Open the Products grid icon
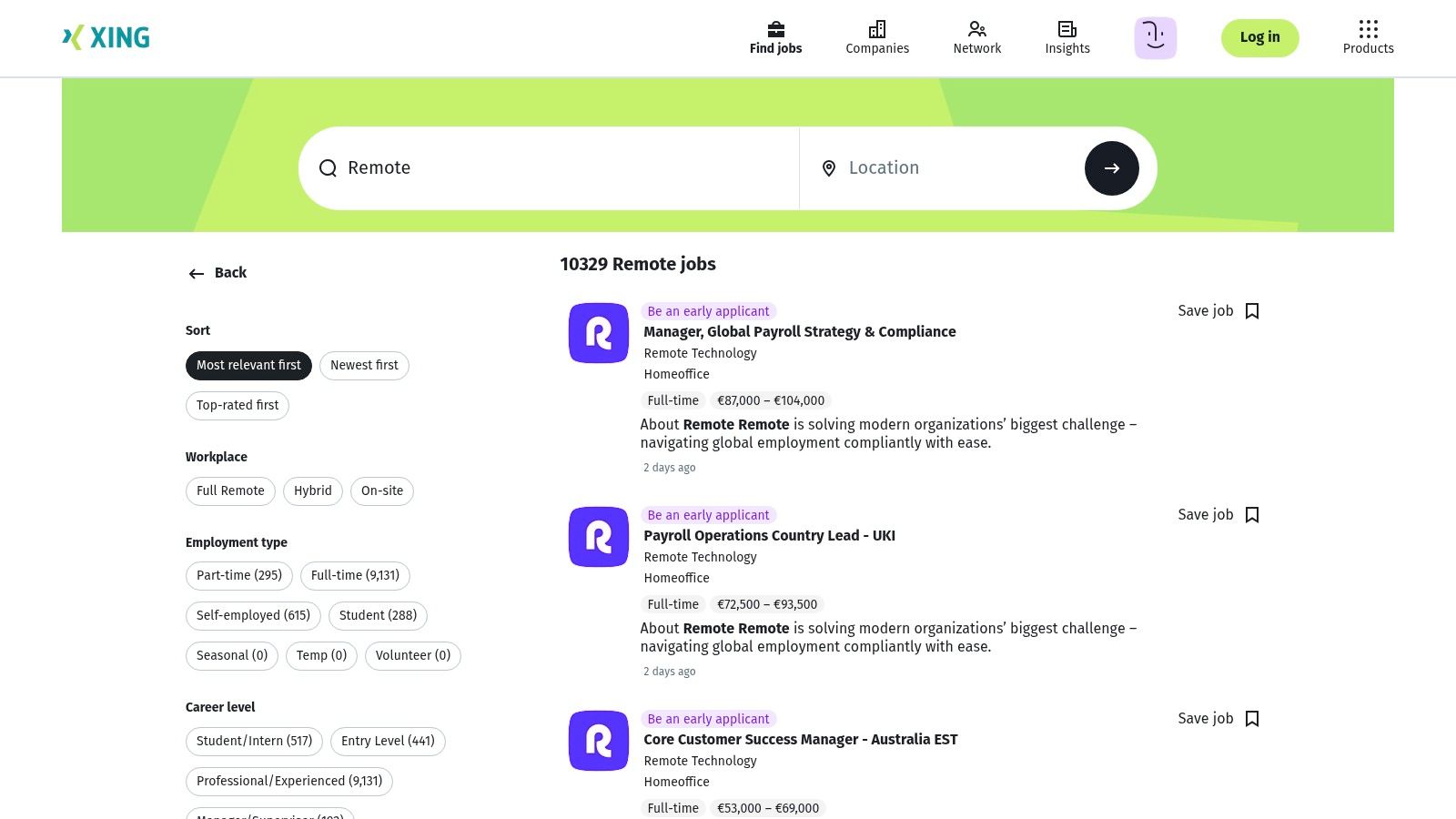Viewport: 1456px width, 819px height. (1368, 29)
